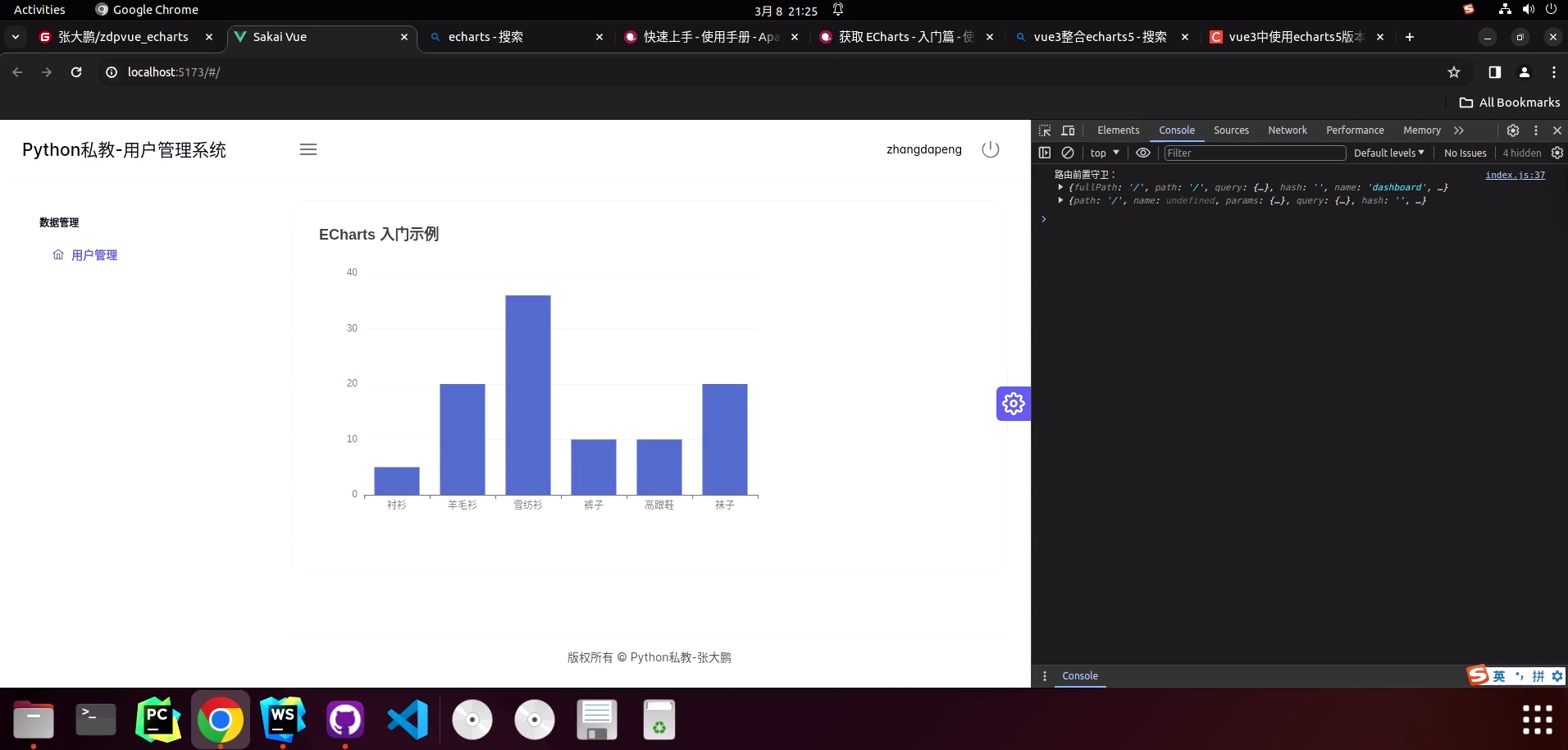Select the Inspect element tool in DevTools
The height and width of the screenshot is (750, 1568).
coord(1044,130)
